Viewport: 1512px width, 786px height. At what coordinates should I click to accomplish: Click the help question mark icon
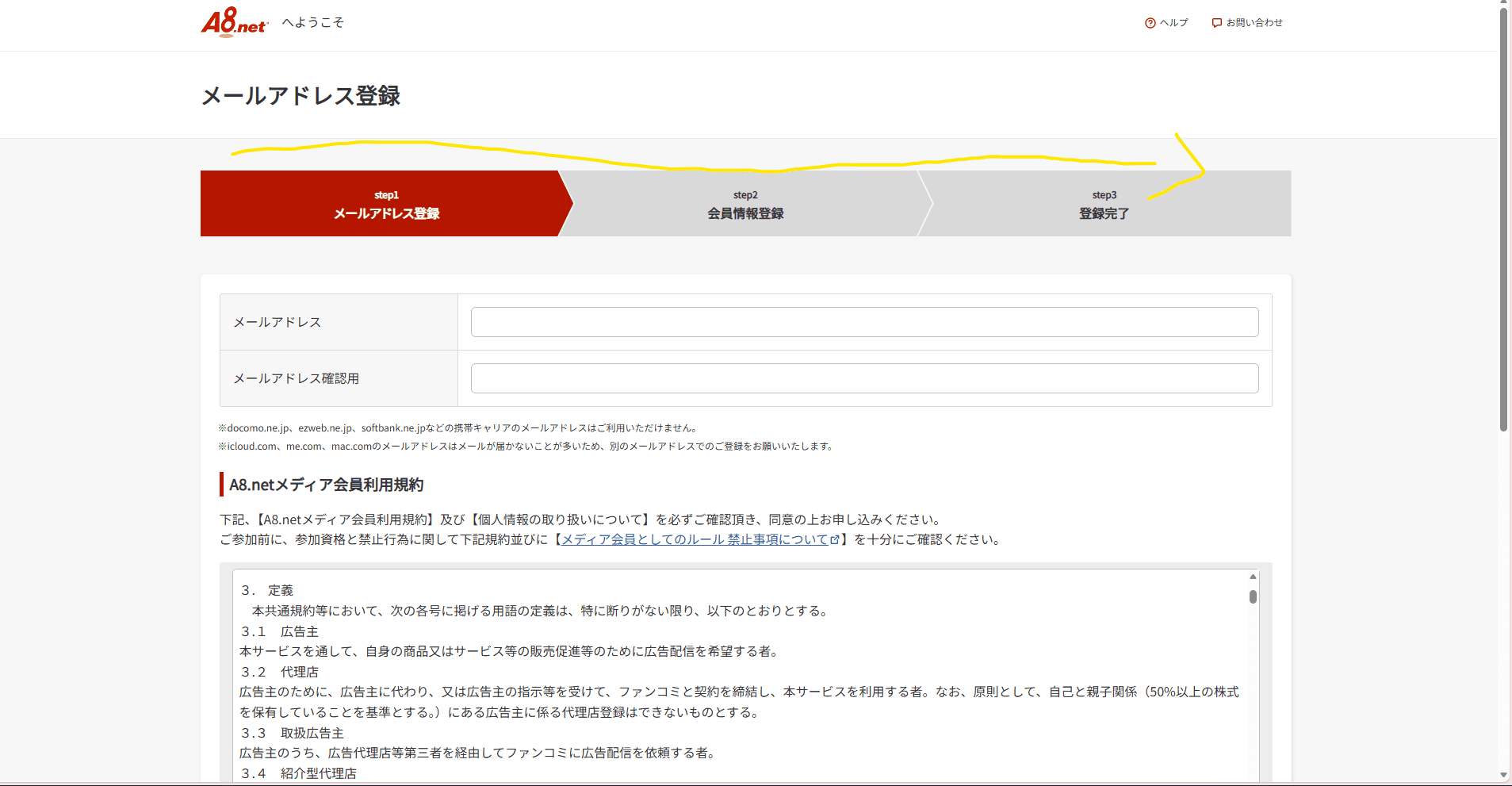[1150, 23]
